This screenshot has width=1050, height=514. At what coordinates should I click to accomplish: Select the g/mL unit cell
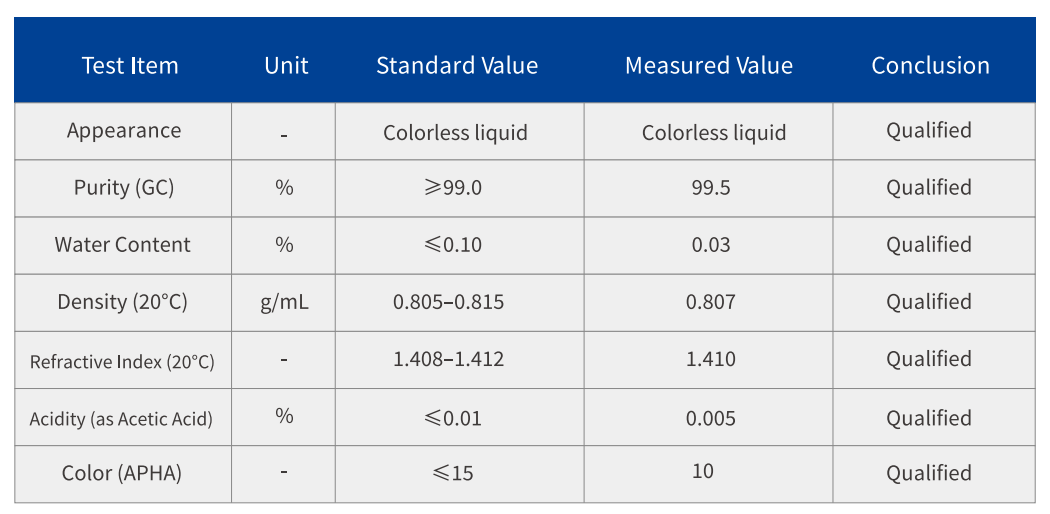(x=284, y=302)
